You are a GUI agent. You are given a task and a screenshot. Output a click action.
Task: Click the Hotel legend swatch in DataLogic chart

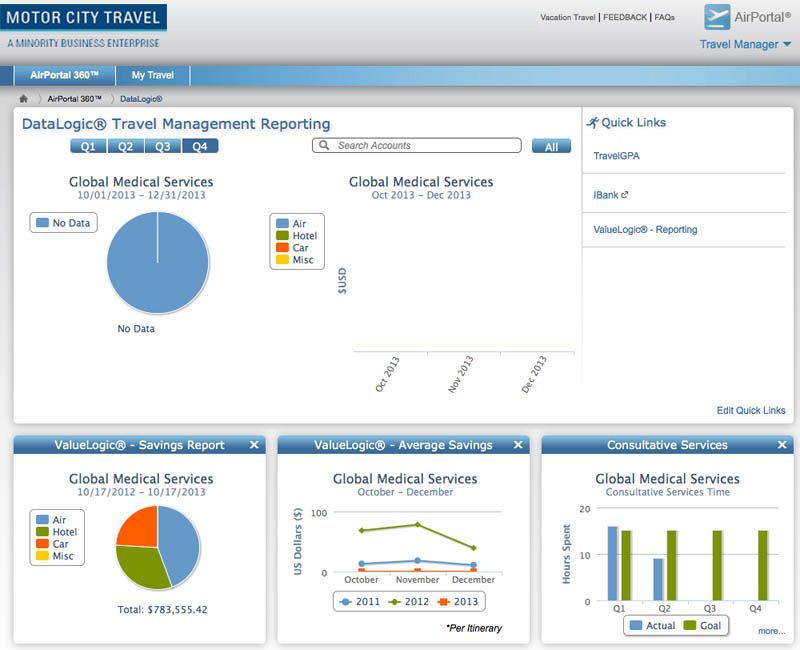pos(282,236)
